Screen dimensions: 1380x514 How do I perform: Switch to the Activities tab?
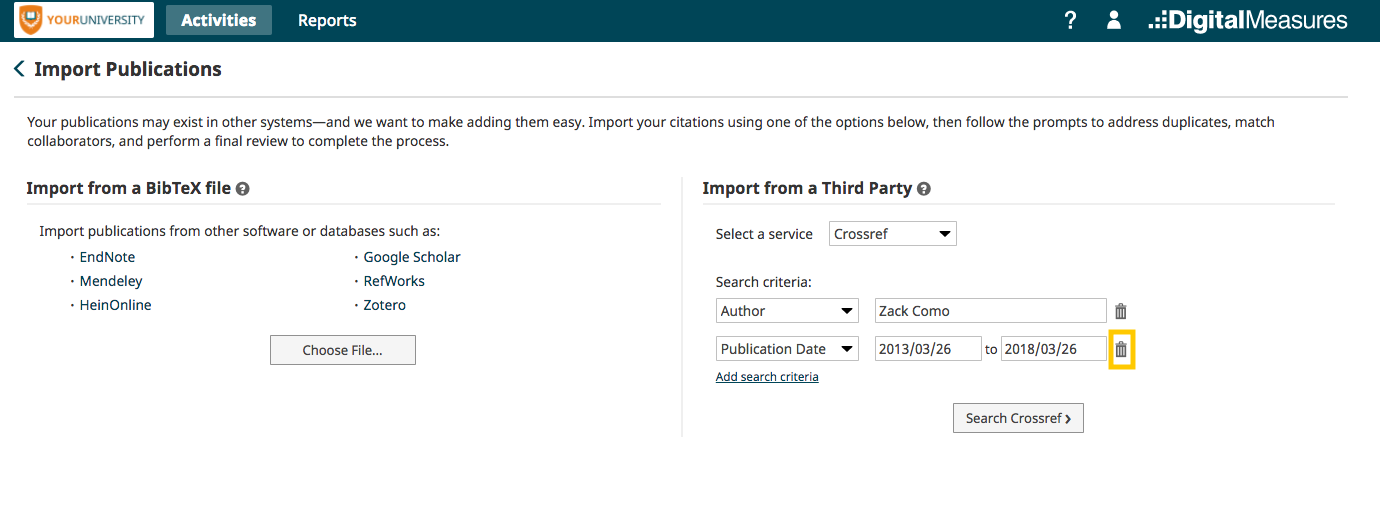point(219,20)
